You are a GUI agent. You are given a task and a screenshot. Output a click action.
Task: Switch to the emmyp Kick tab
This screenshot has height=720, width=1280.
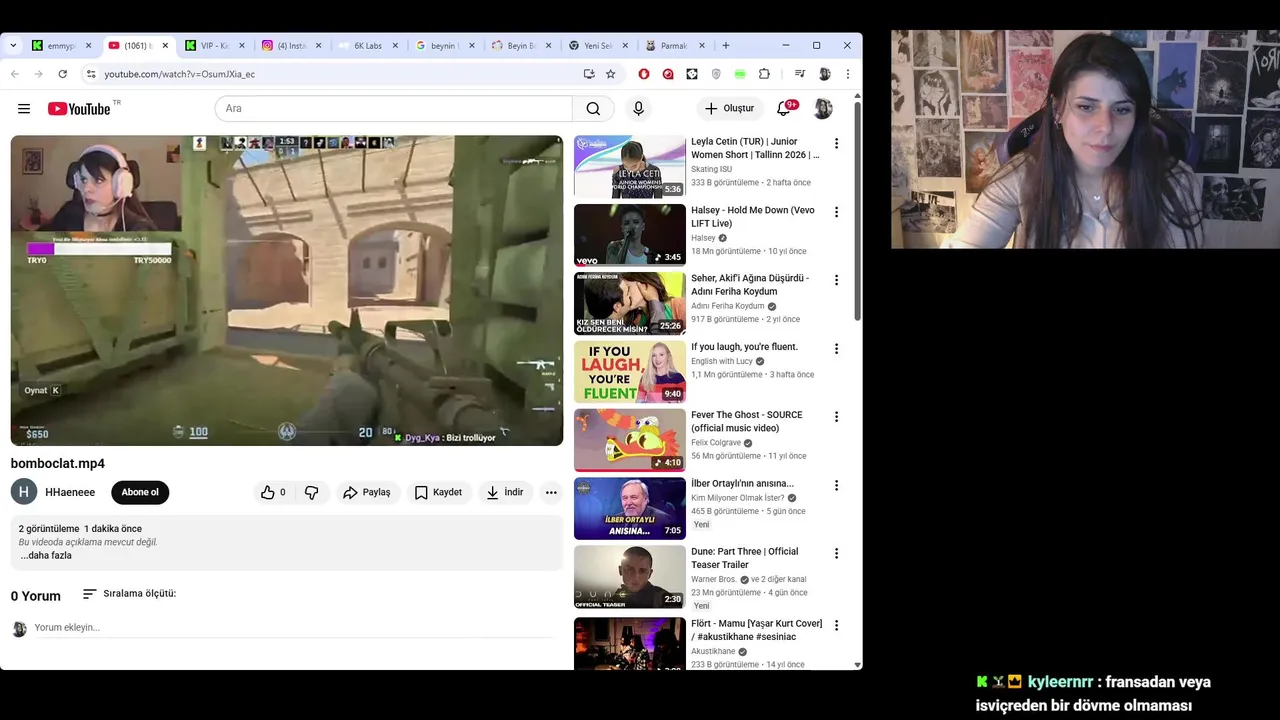[x=60, y=45]
